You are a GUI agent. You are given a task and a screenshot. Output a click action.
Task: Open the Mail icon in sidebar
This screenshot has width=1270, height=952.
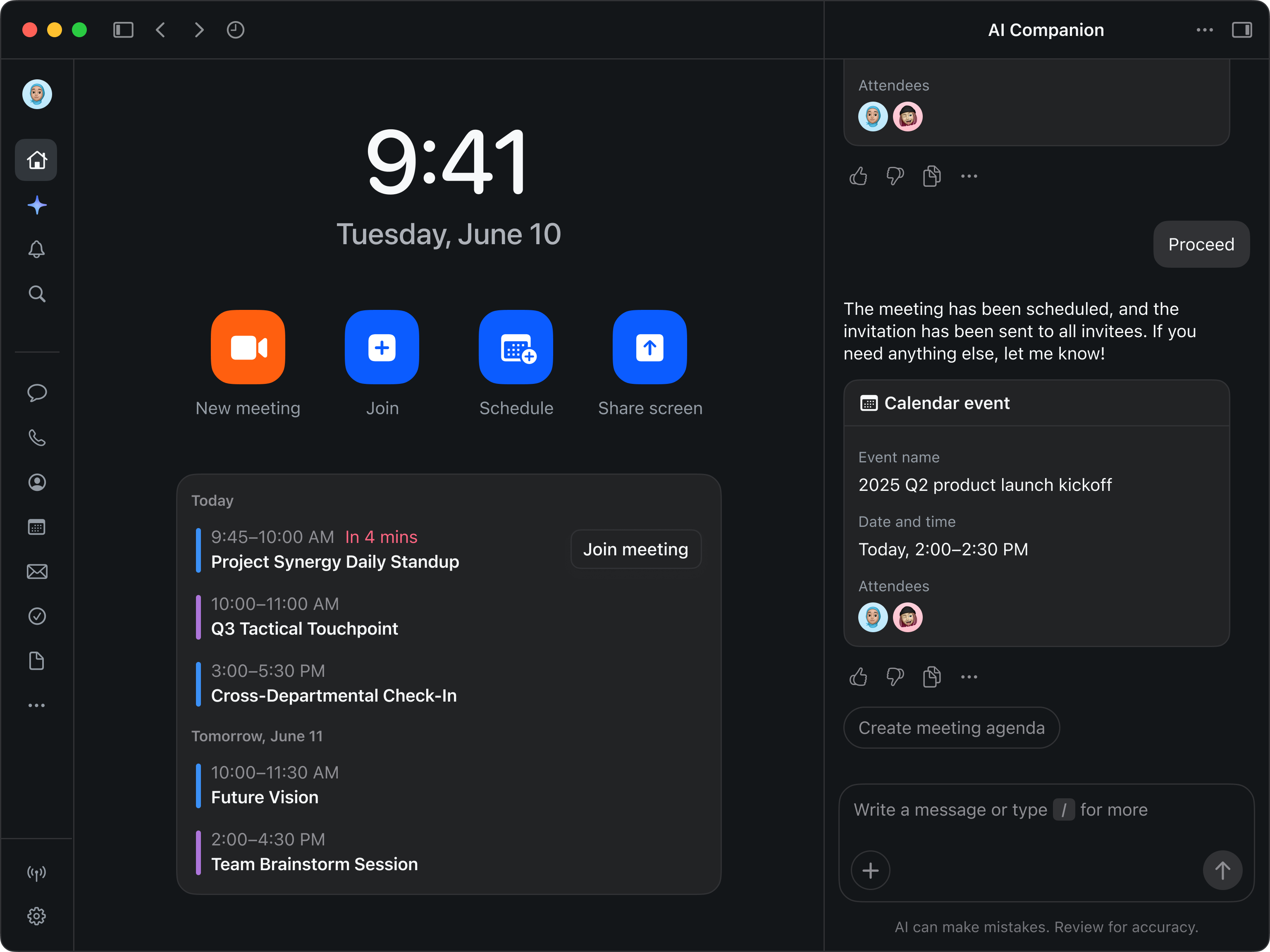point(36,571)
